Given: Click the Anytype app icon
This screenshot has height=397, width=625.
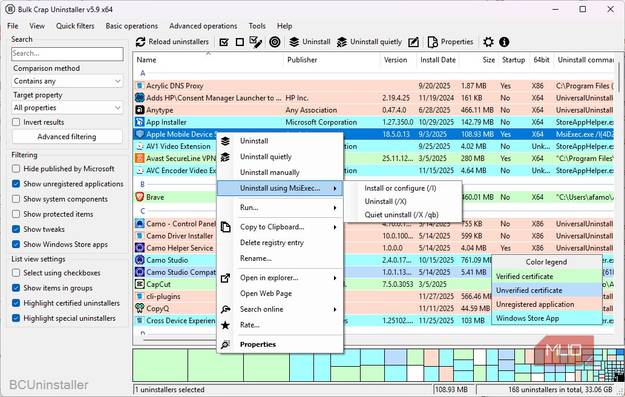Looking at the screenshot, I should pyautogui.click(x=140, y=110).
